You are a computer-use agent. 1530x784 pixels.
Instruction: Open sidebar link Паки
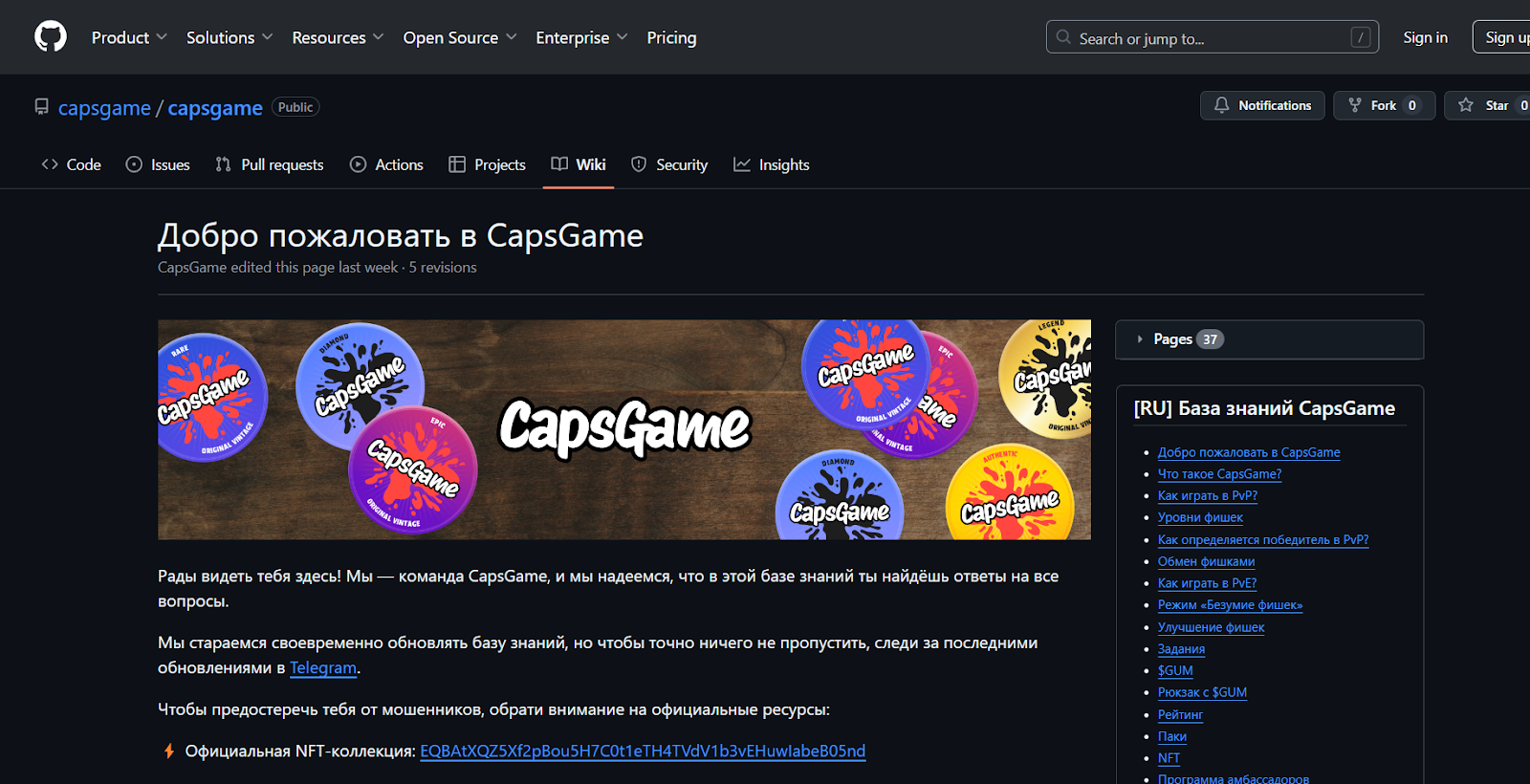click(x=1172, y=737)
